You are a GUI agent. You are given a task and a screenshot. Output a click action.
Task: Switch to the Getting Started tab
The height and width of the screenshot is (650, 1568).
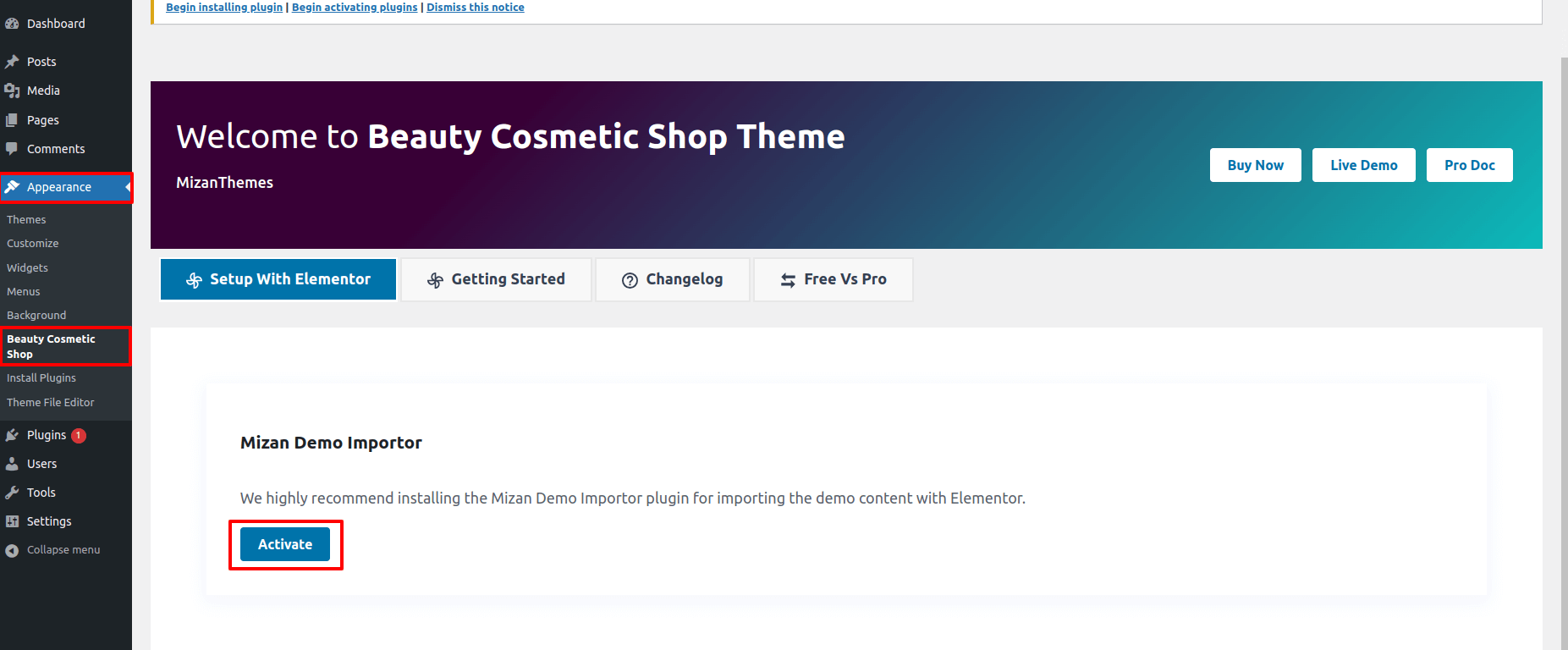point(496,279)
